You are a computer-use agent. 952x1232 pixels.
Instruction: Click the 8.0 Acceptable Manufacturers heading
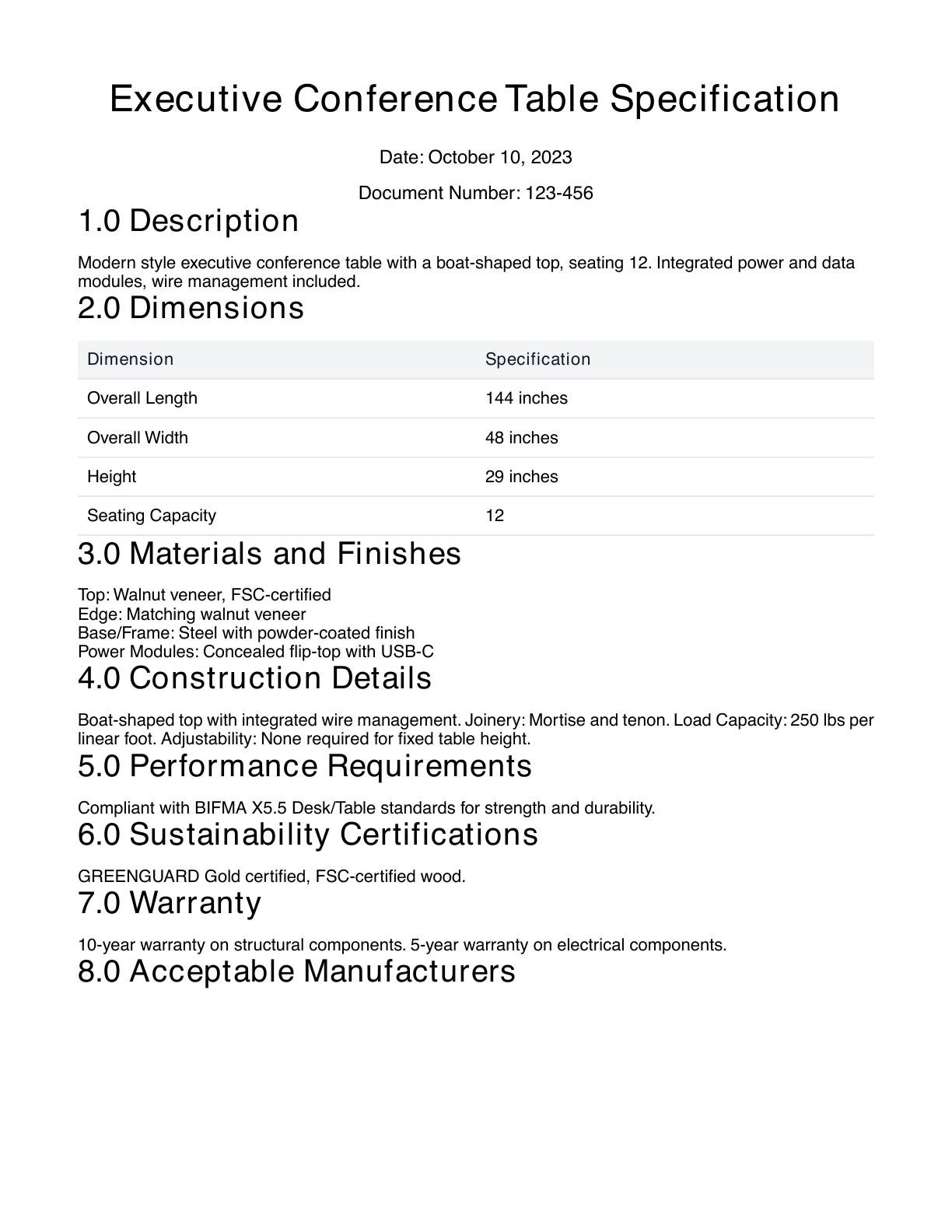click(x=296, y=971)
